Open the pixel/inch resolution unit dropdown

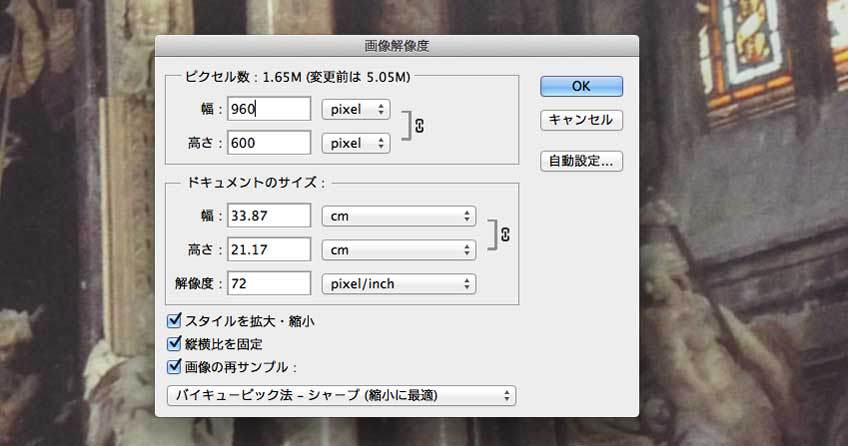(x=399, y=284)
